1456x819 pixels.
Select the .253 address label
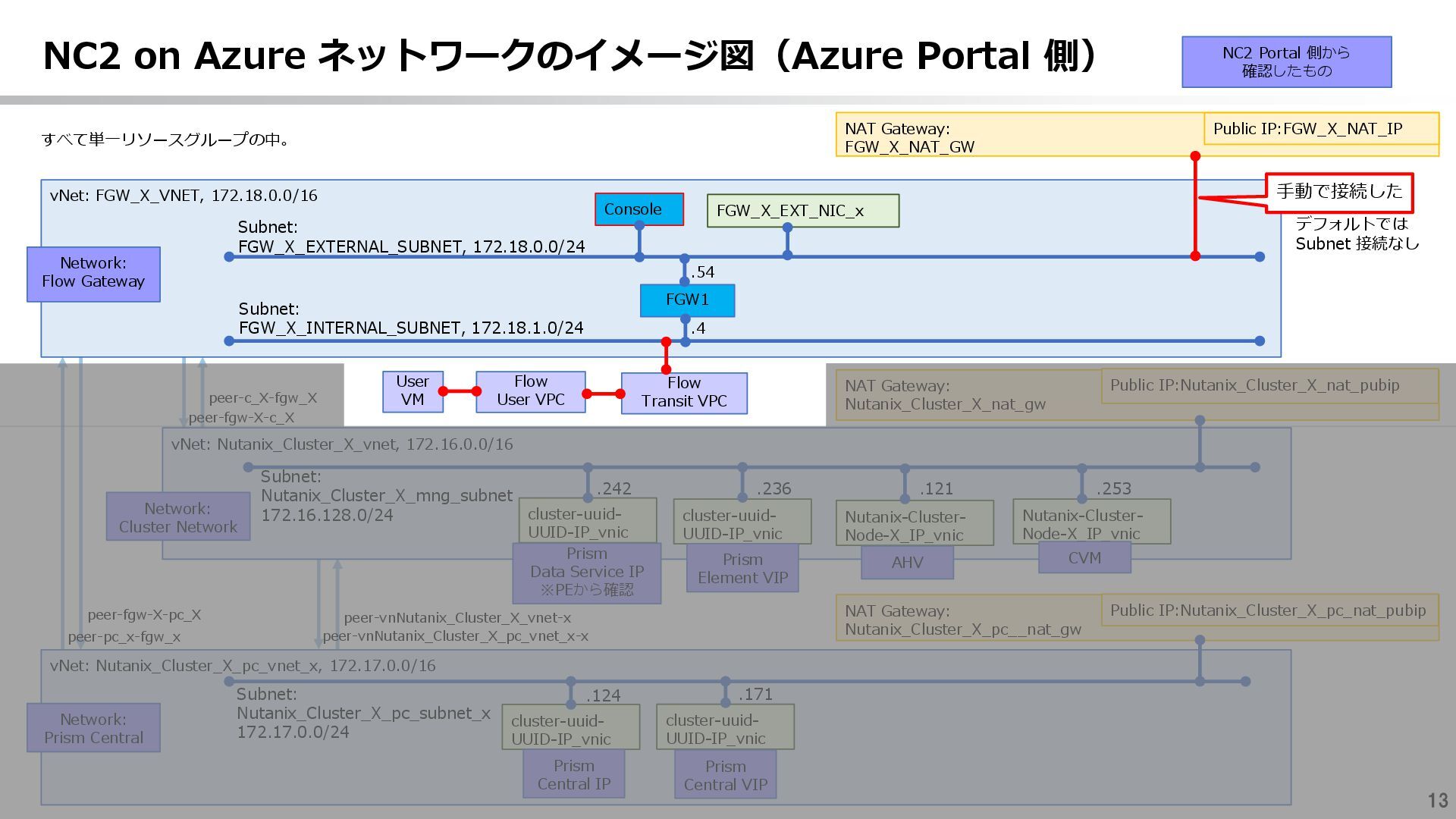click(1113, 489)
